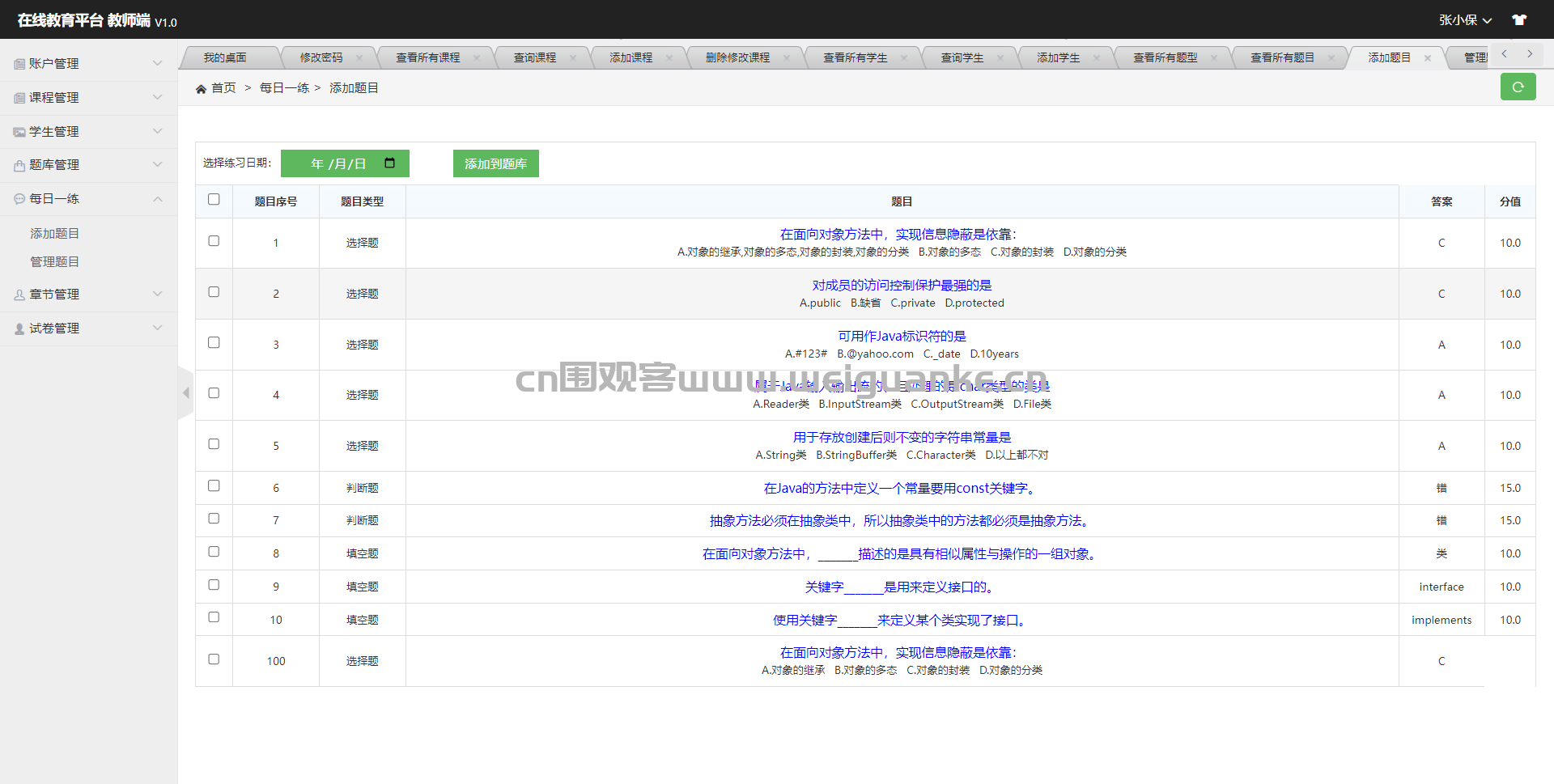Image resolution: width=1554 pixels, height=784 pixels.
Task: Open the calendar picker icon in date field
Action: (x=389, y=163)
